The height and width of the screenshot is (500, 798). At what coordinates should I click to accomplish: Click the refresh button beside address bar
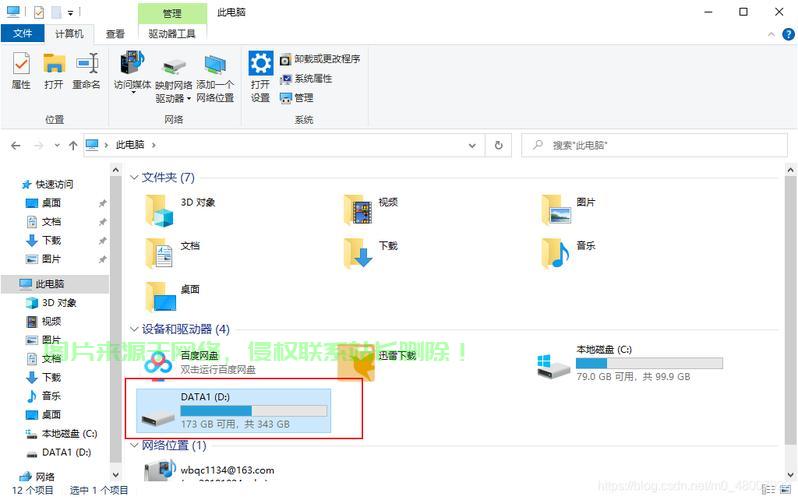[x=498, y=146]
